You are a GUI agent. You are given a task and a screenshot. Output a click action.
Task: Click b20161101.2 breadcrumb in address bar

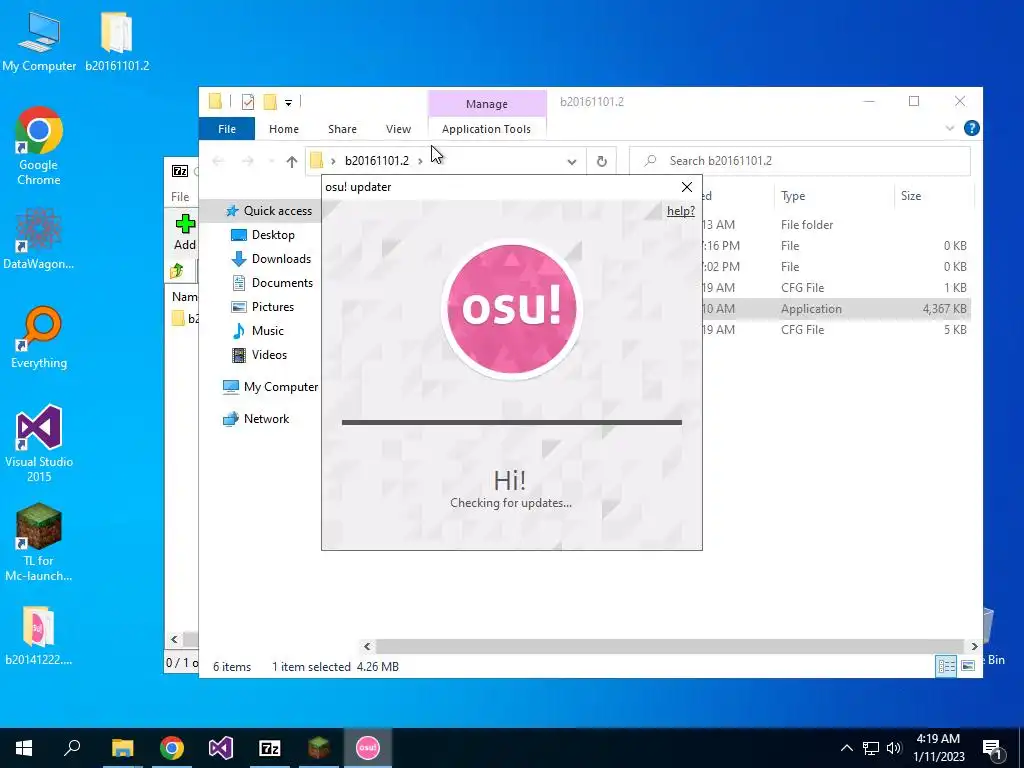click(377, 161)
